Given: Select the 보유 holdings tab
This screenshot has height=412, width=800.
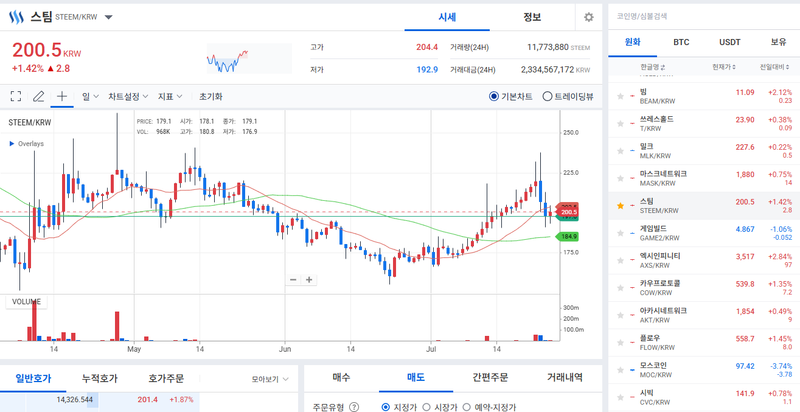Looking at the screenshot, I should (779, 42).
